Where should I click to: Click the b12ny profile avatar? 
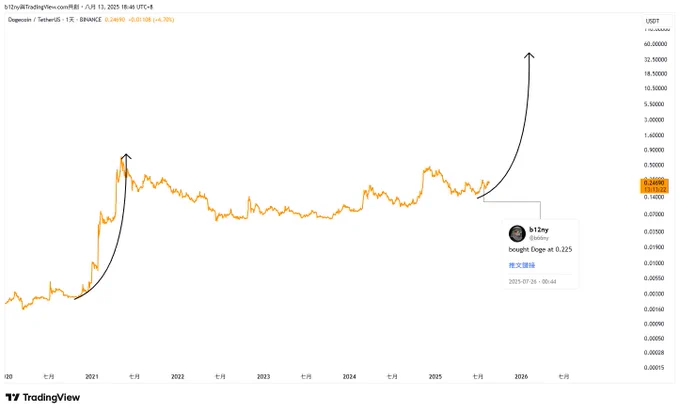pos(517,233)
